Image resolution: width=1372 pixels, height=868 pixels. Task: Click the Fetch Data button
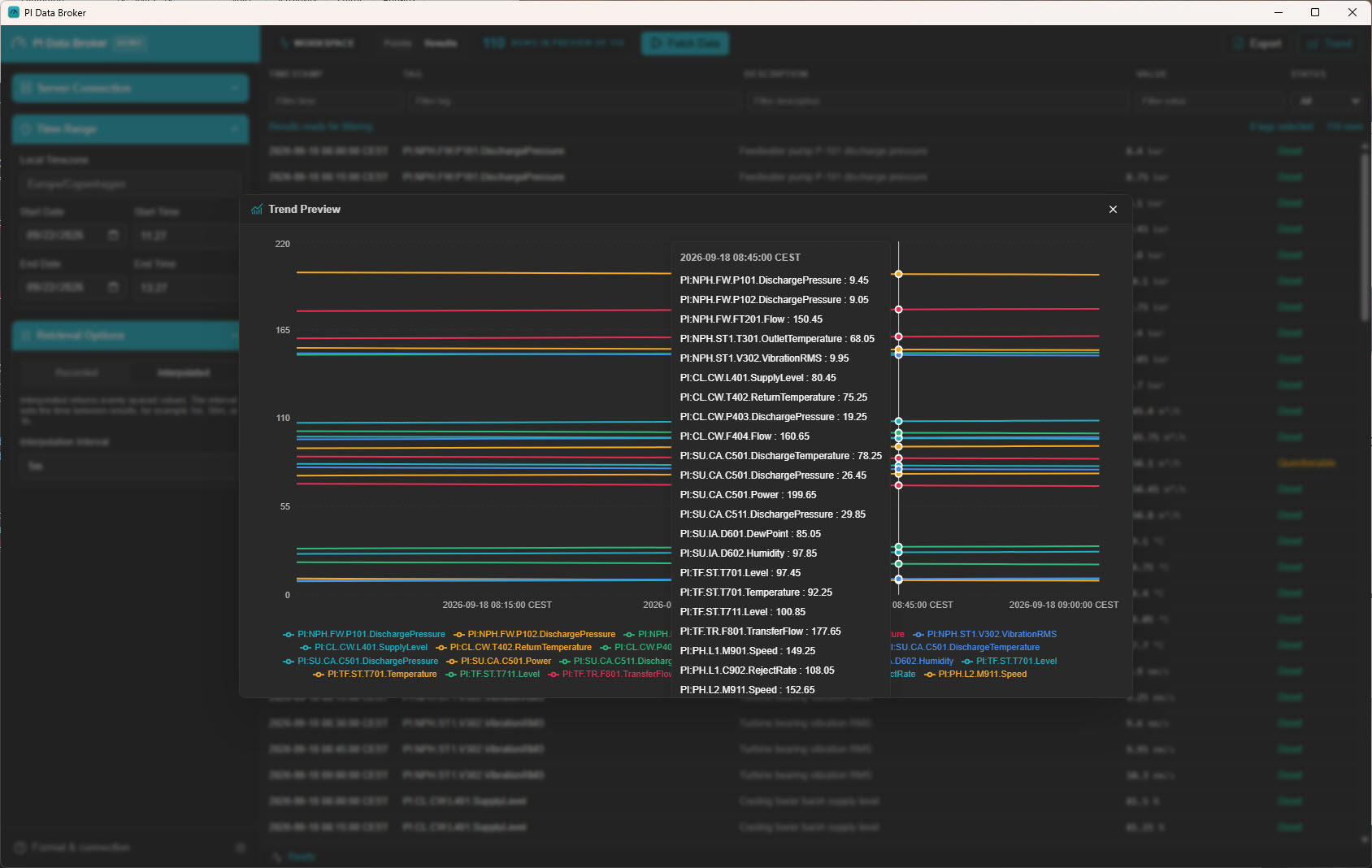pos(685,44)
